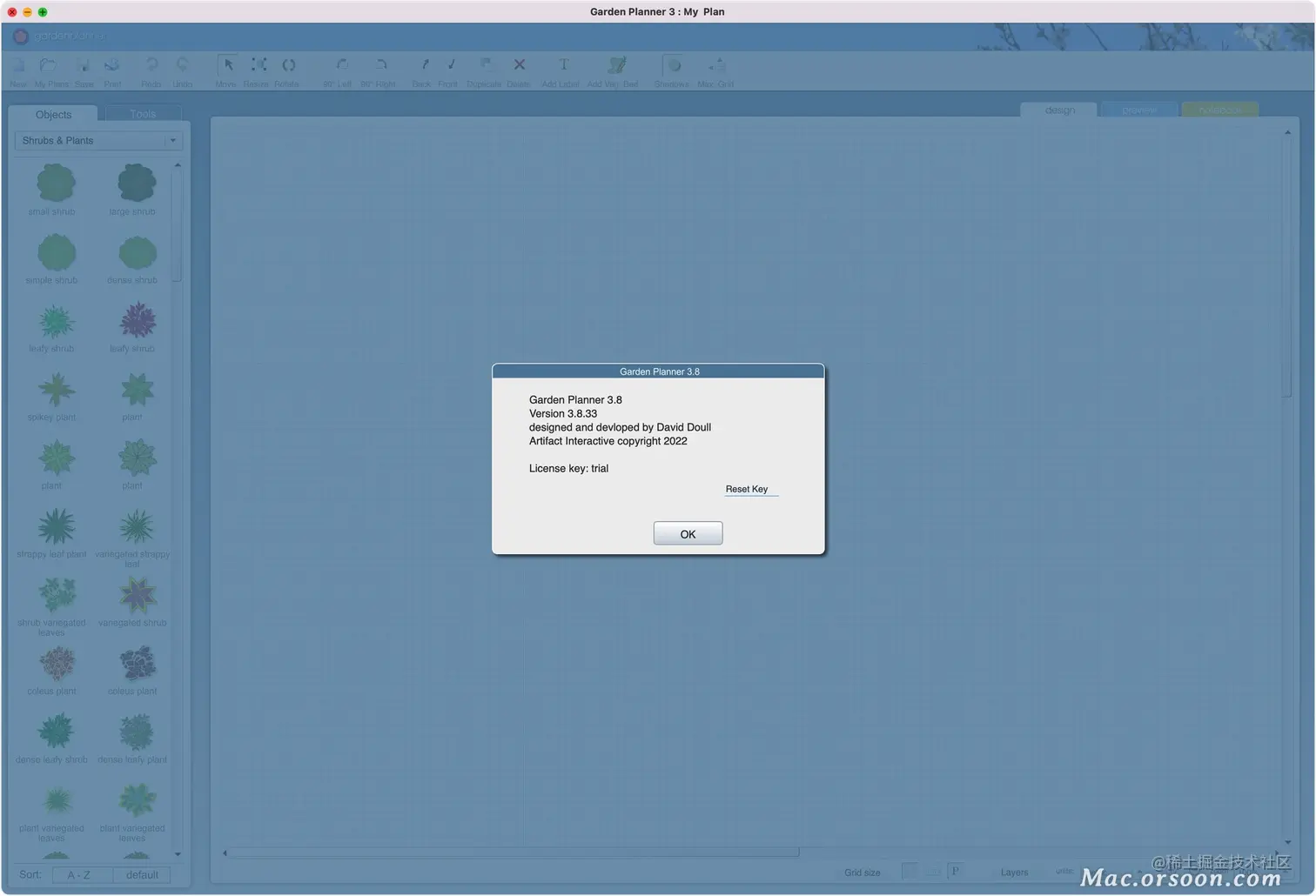Open the Shrubs & Plants category dropdown

coord(98,140)
